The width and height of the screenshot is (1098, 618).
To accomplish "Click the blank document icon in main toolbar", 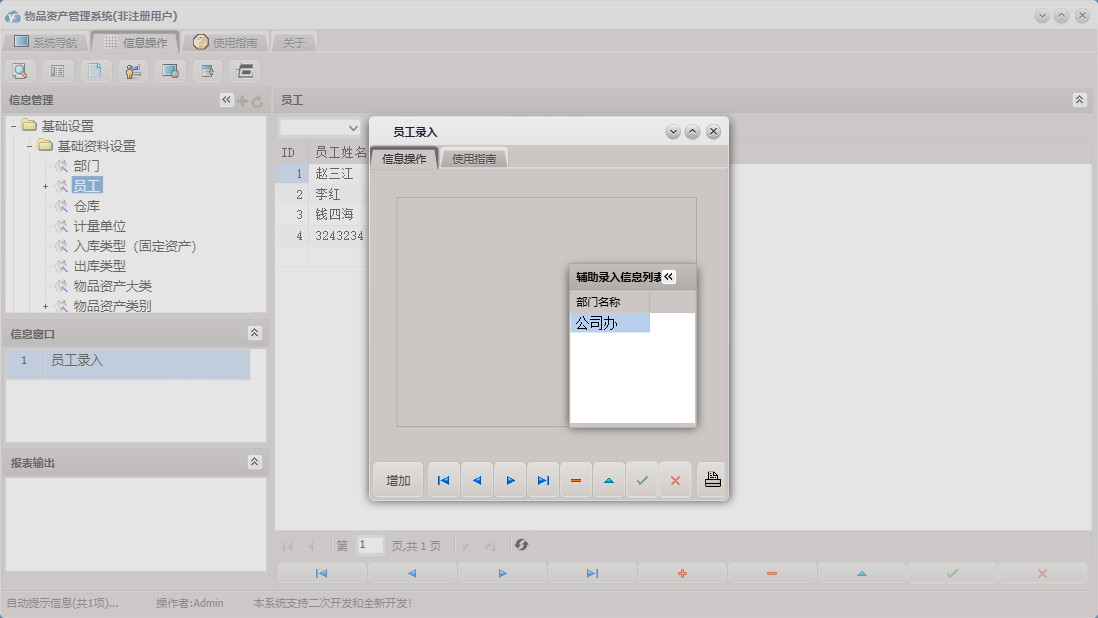I will tap(95, 71).
